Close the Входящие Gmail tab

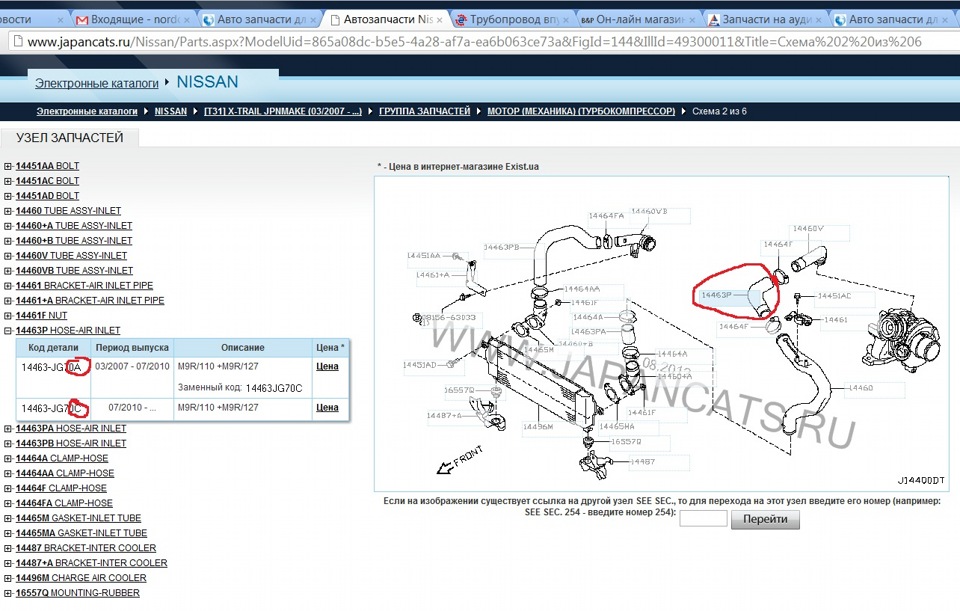point(187,20)
